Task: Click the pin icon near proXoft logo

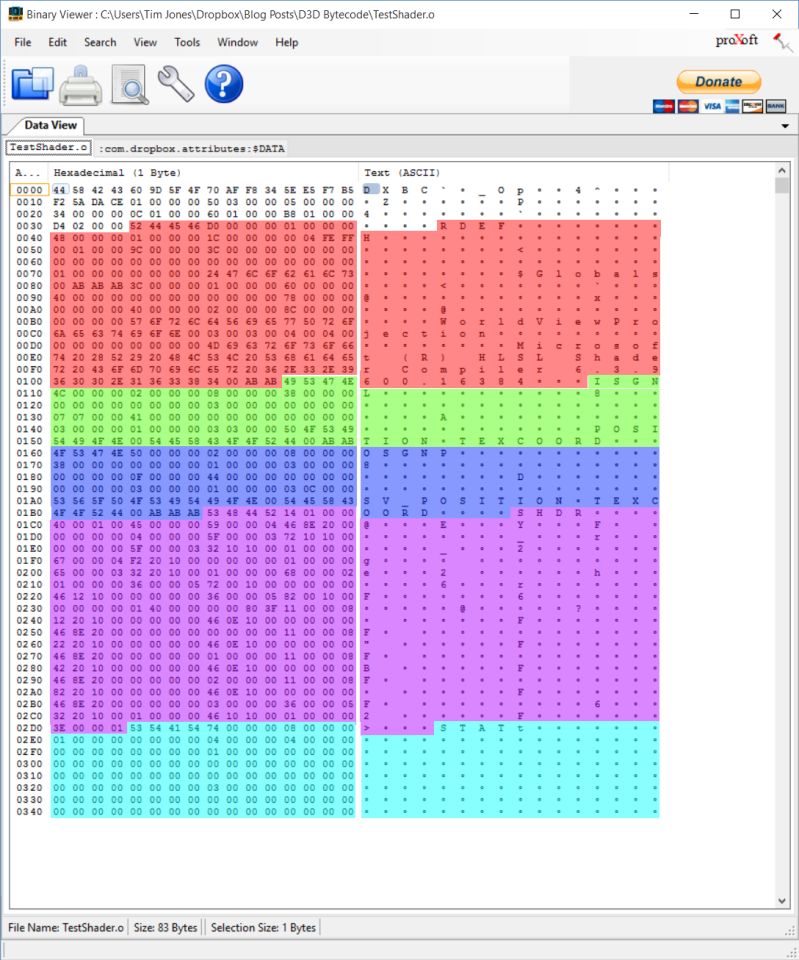Action: pyautogui.click(x=782, y=42)
